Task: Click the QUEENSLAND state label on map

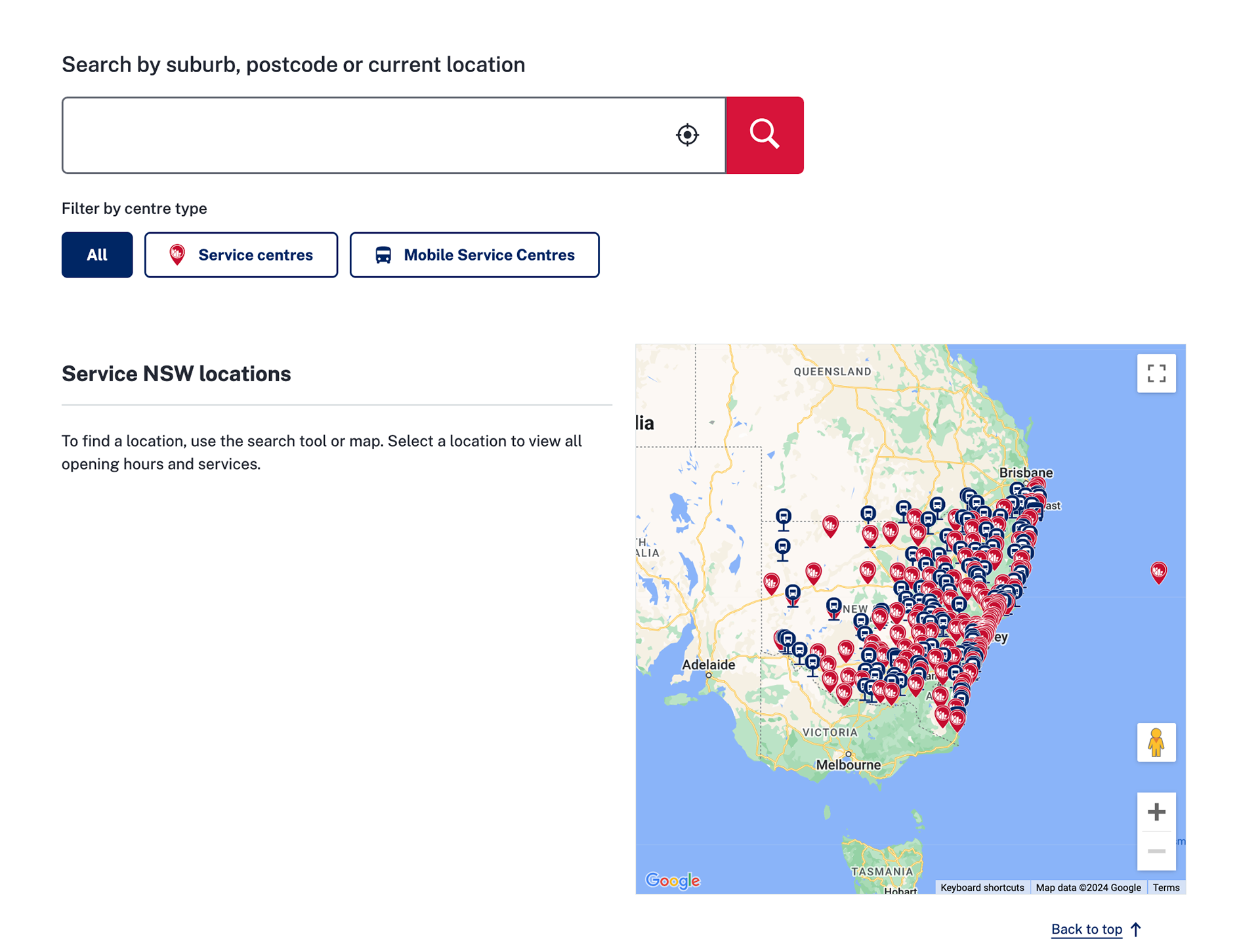Action: (x=832, y=371)
